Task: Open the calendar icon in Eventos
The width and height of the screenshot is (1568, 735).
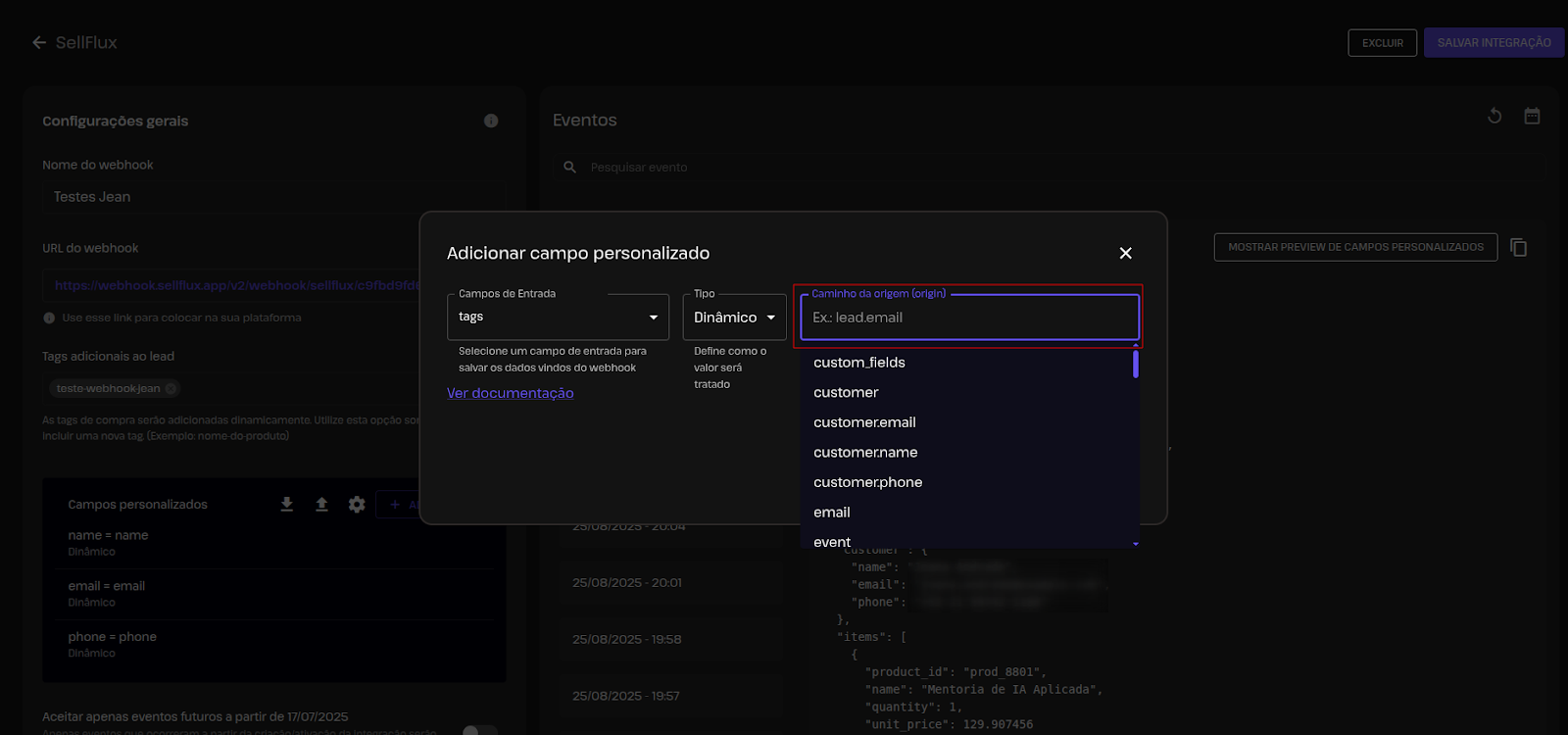Action: [1532, 116]
